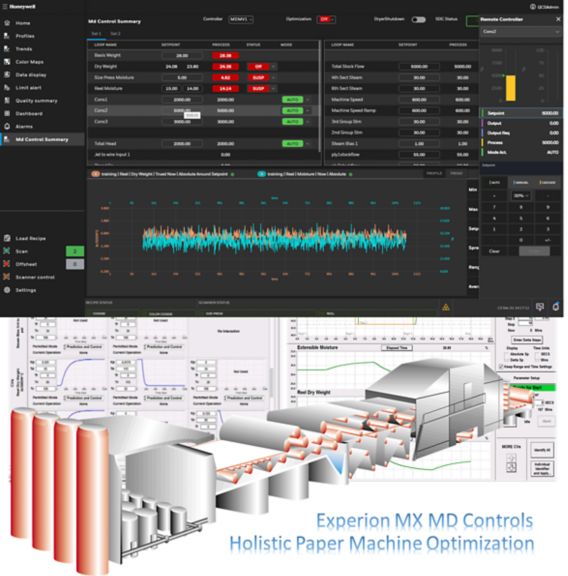Click the Machine Speed setpoint field
Screen dimensions: 568x576
click(419, 100)
